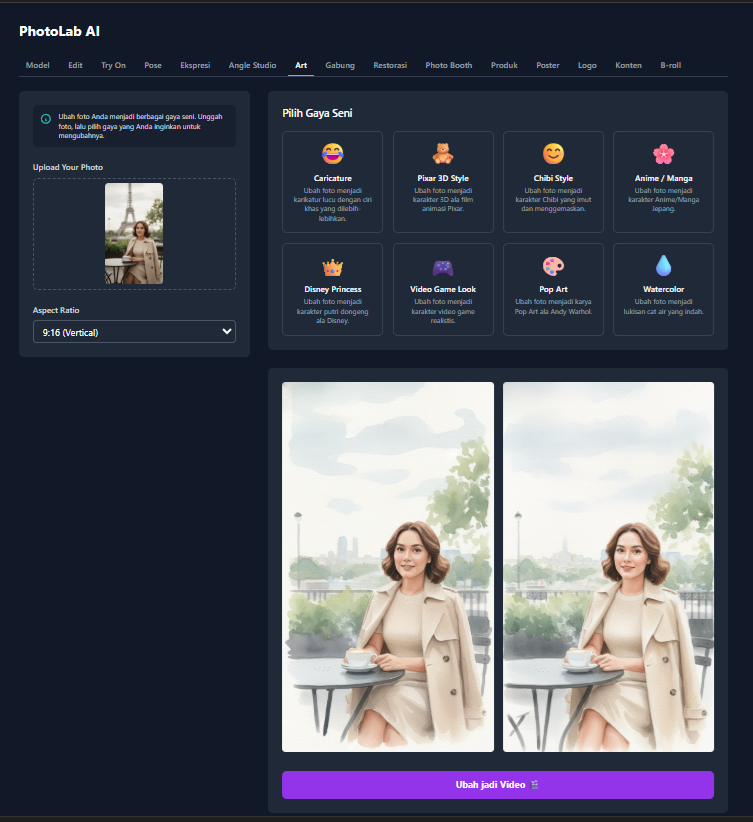753x822 pixels.
Task: Select the Watercolor droplet icon
Action: 663,266
